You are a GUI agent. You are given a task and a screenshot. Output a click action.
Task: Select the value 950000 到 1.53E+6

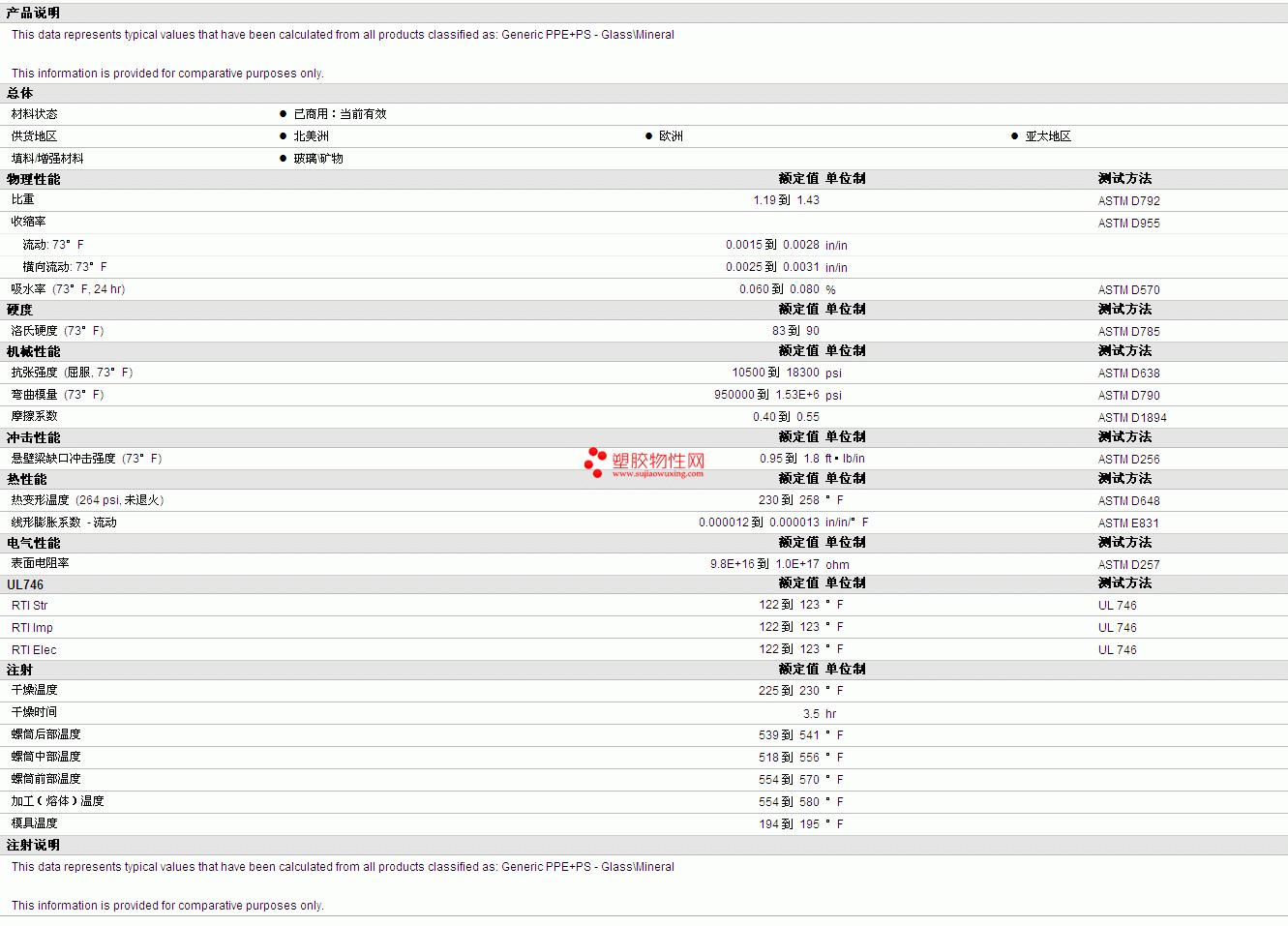(x=766, y=395)
